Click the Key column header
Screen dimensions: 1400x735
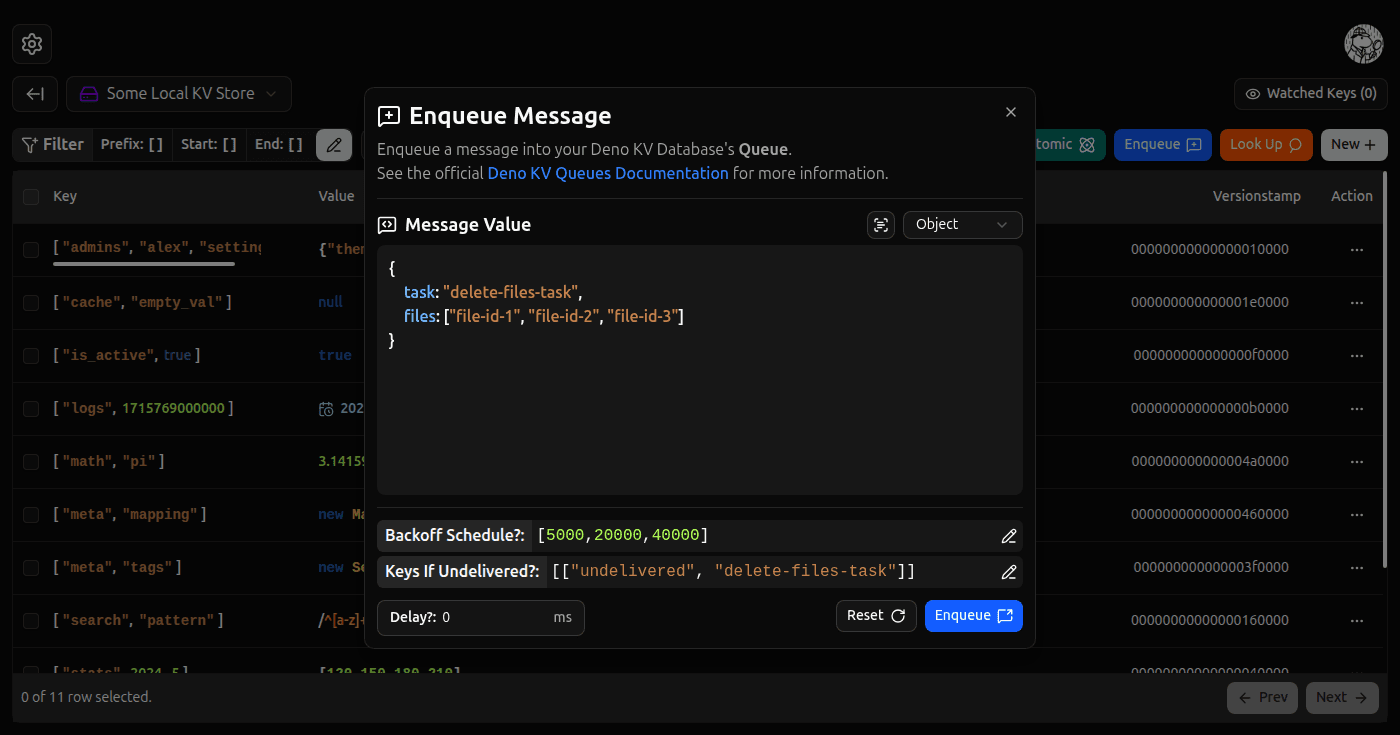coord(65,197)
